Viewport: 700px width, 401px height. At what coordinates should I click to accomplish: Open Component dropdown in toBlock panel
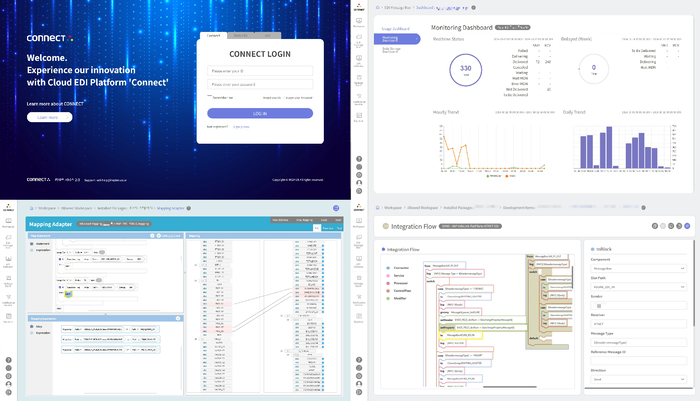638,268
